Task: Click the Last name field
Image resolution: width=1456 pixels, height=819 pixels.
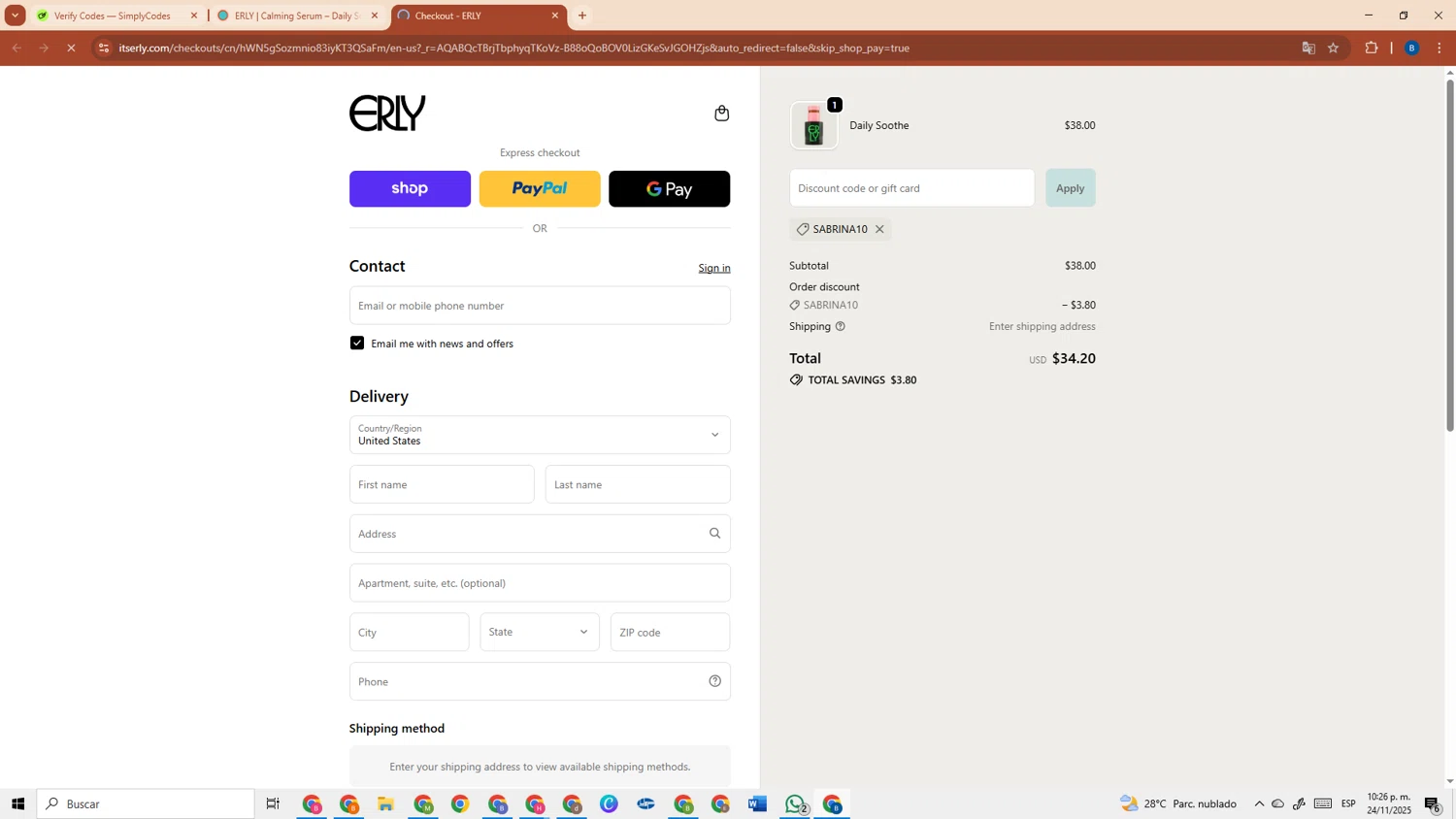Action: [x=638, y=484]
